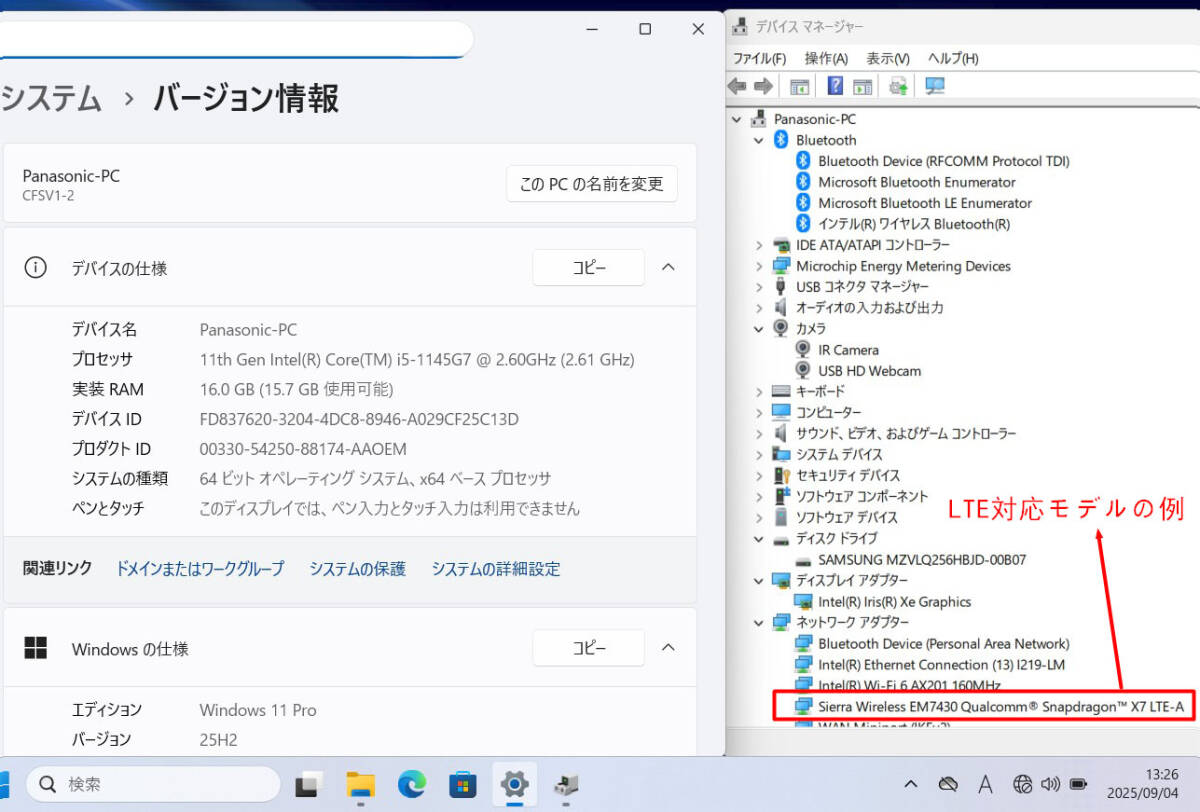1200x812 pixels.
Task: Collapse the デバイスの仕様 section chevron
Action: click(669, 267)
